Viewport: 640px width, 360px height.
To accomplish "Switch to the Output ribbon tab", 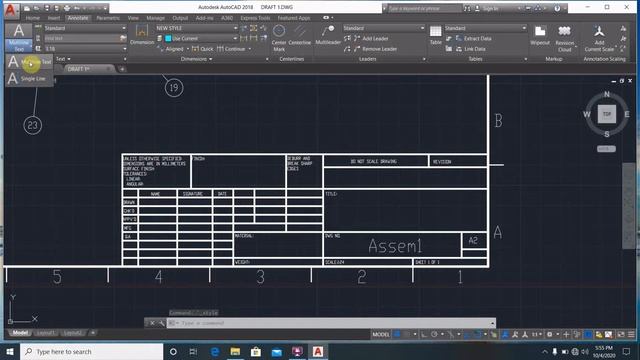I will (180, 18).
